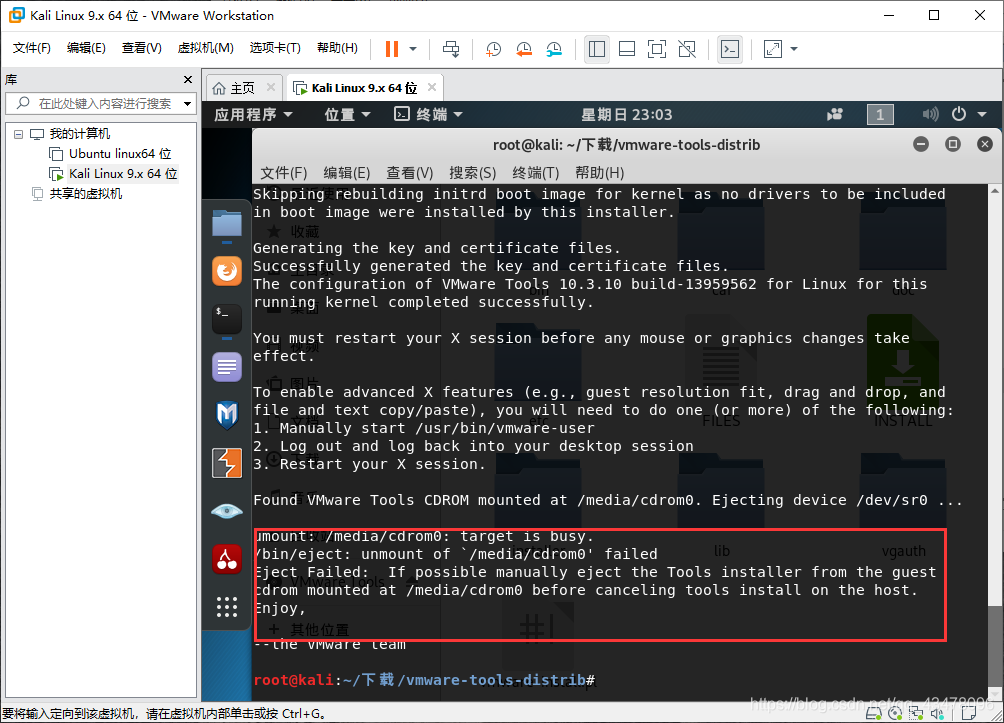Click the clock 星期日 23:03
Image resolution: width=1004 pixels, height=723 pixels.
tap(626, 115)
